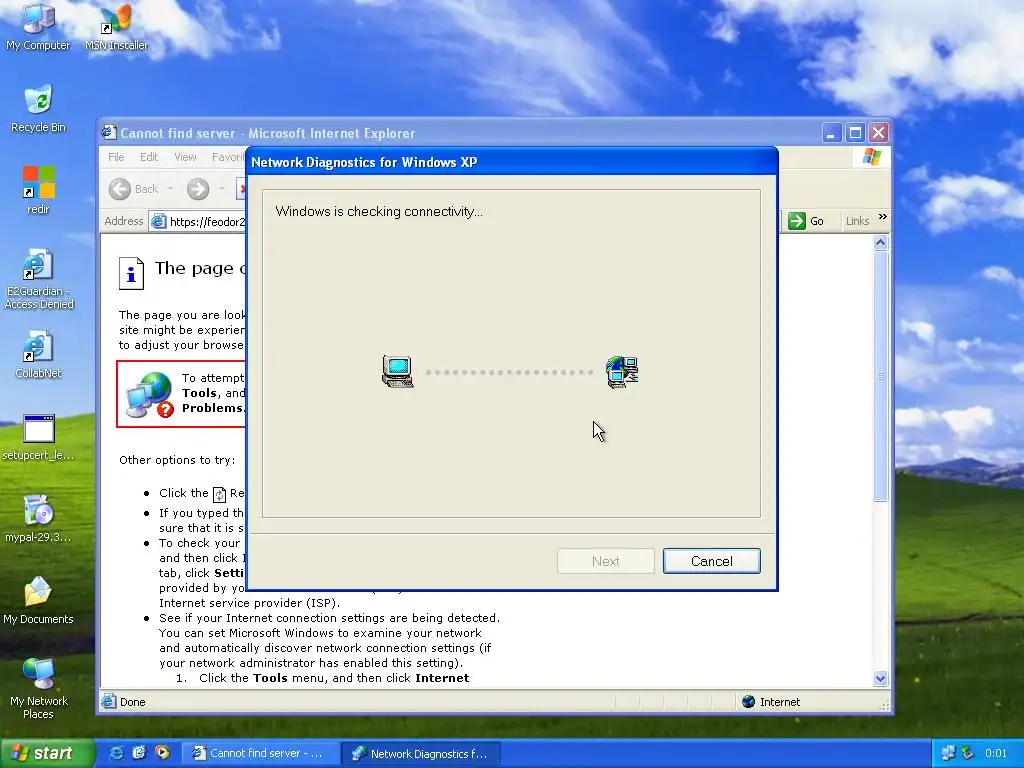
Task: Select the redir desktop shortcut
Action: pos(38,190)
